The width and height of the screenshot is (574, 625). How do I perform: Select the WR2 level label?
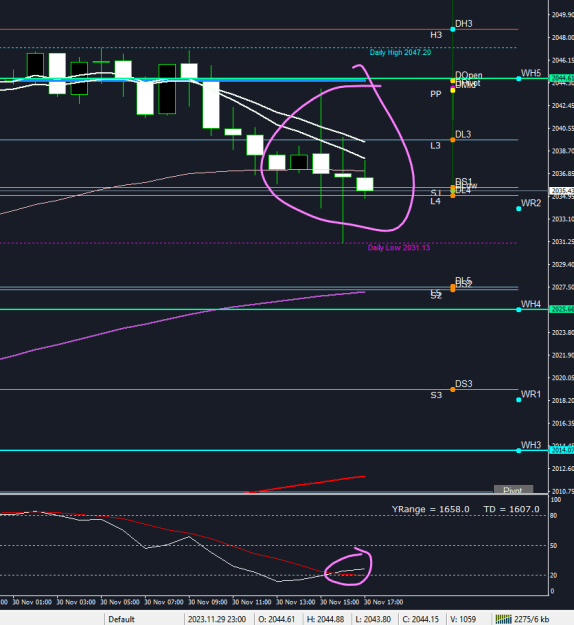[x=531, y=203]
